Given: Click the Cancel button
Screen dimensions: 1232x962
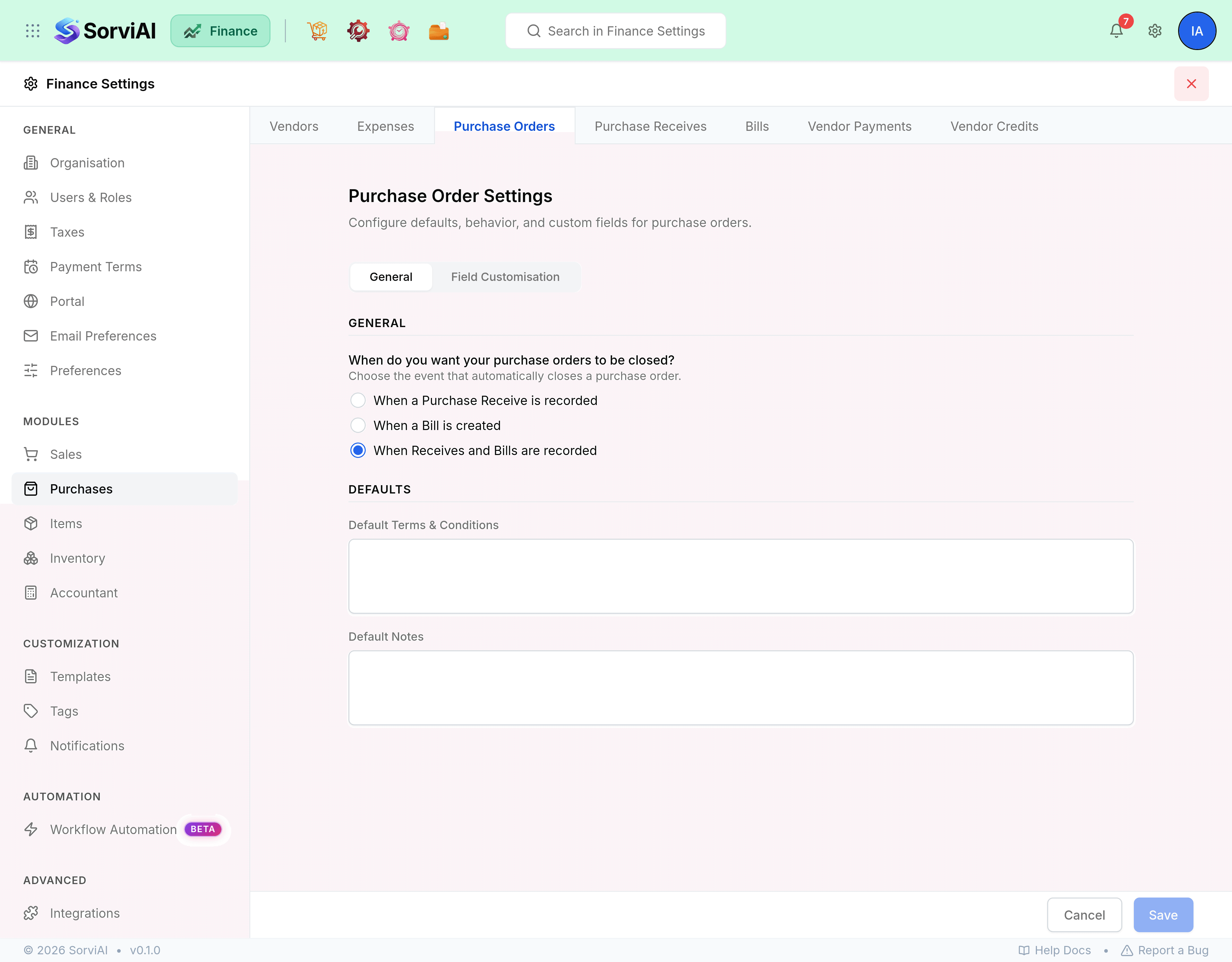Looking at the screenshot, I should [x=1084, y=915].
